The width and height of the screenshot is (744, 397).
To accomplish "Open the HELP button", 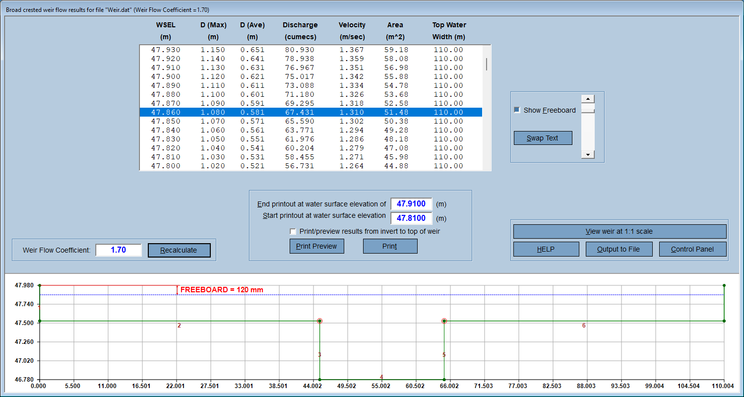I will pyautogui.click(x=546, y=249).
